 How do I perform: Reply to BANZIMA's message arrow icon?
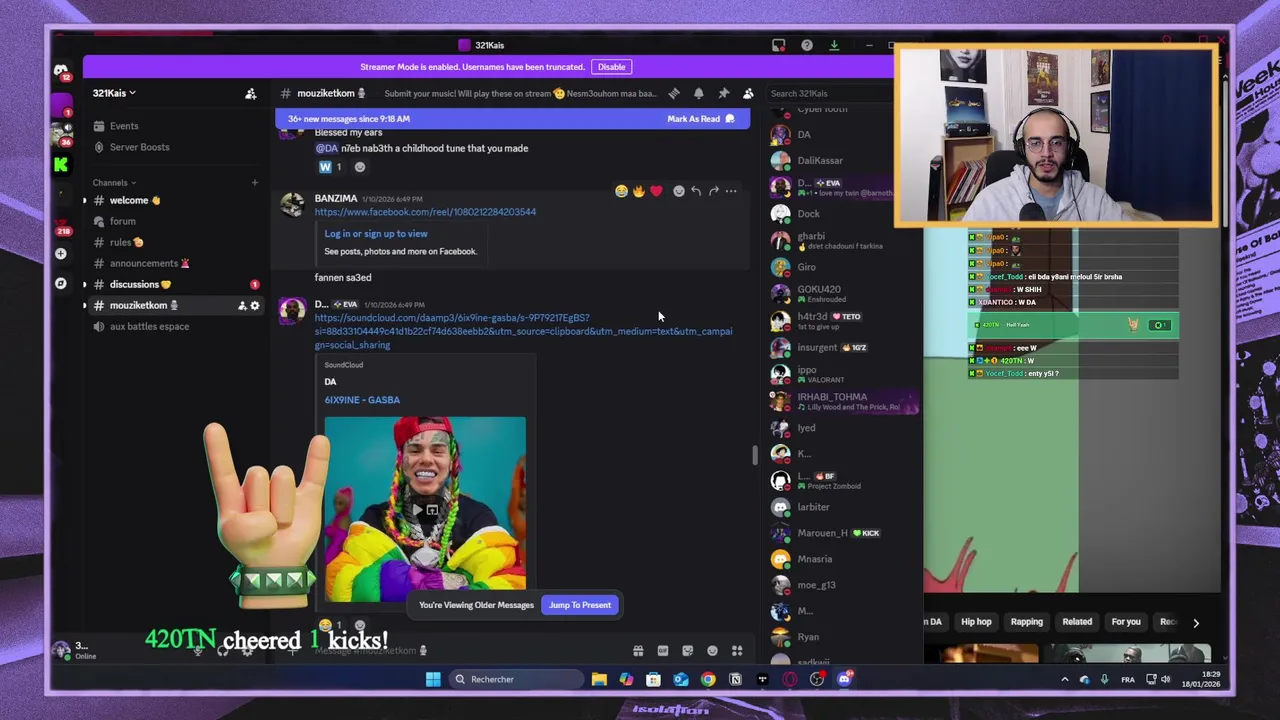696,191
